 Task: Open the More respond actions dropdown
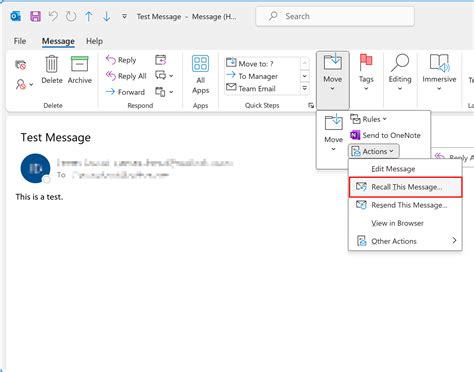(164, 91)
